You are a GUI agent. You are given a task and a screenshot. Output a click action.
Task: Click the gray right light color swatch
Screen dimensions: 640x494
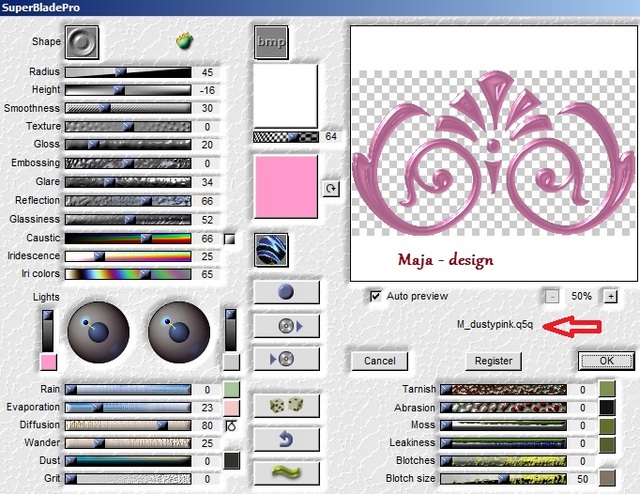[231, 362]
